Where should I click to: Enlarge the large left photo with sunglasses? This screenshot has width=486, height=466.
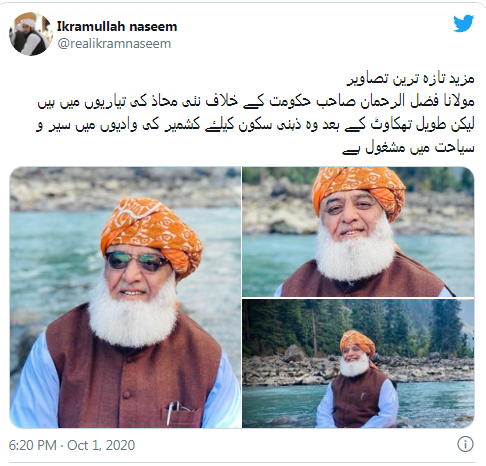[x=125, y=297]
